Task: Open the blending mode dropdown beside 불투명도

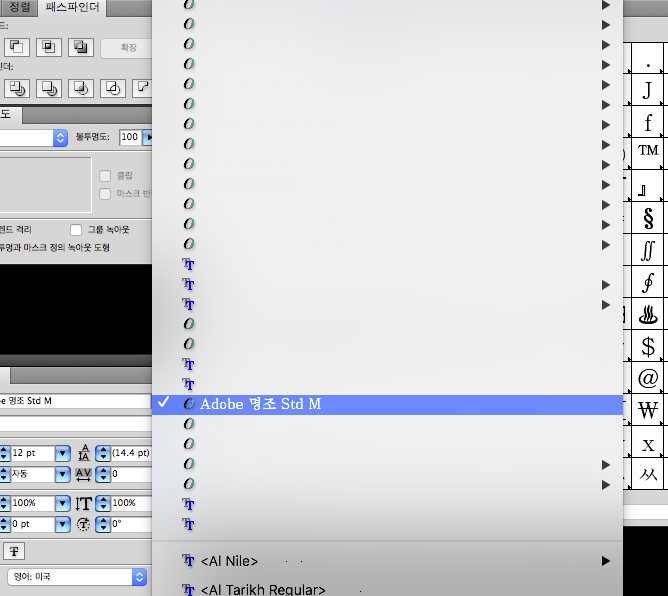Action: pyautogui.click(x=60, y=137)
